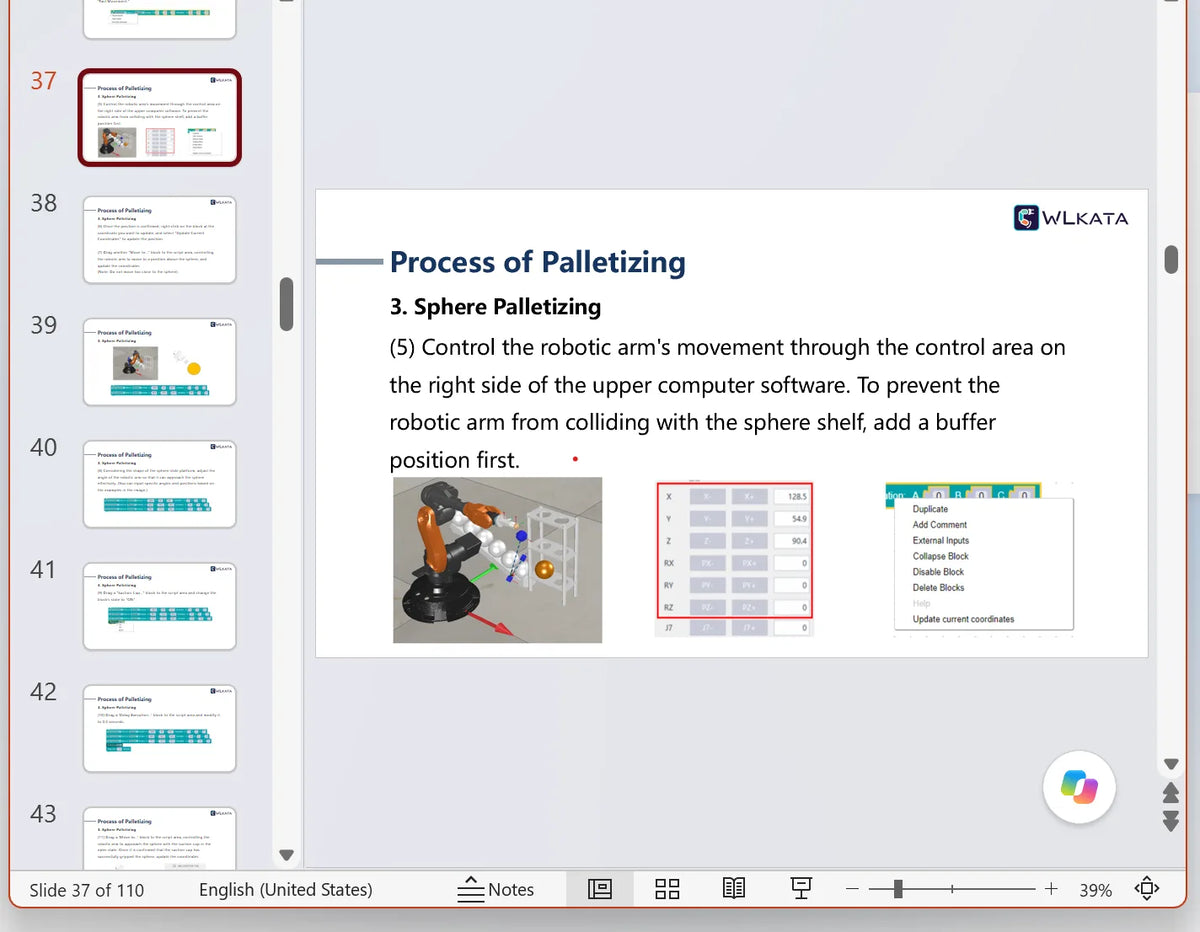Fit slide to current window

point(1147,889)
